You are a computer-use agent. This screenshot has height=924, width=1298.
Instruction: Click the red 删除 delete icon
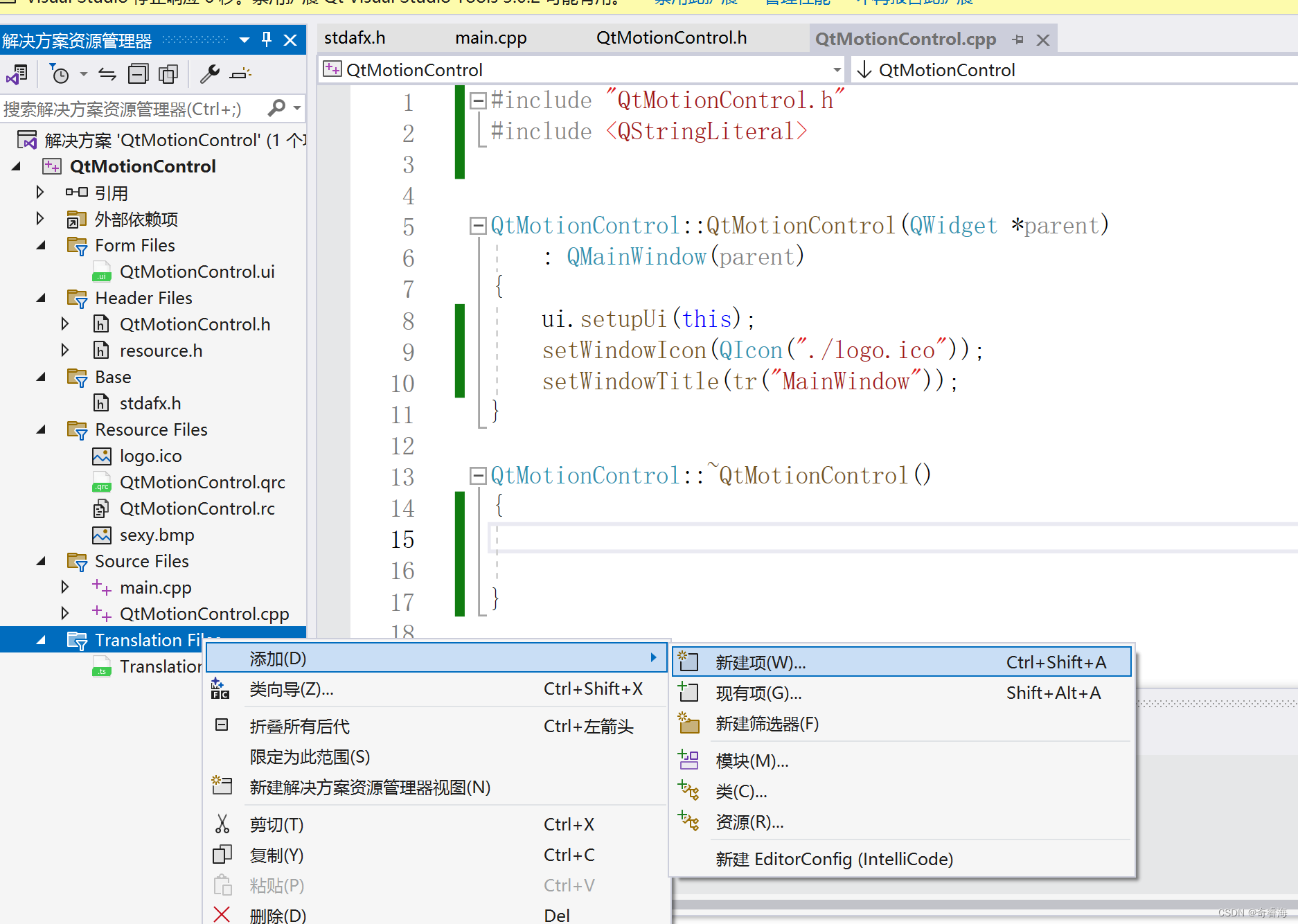pos(222,914)
